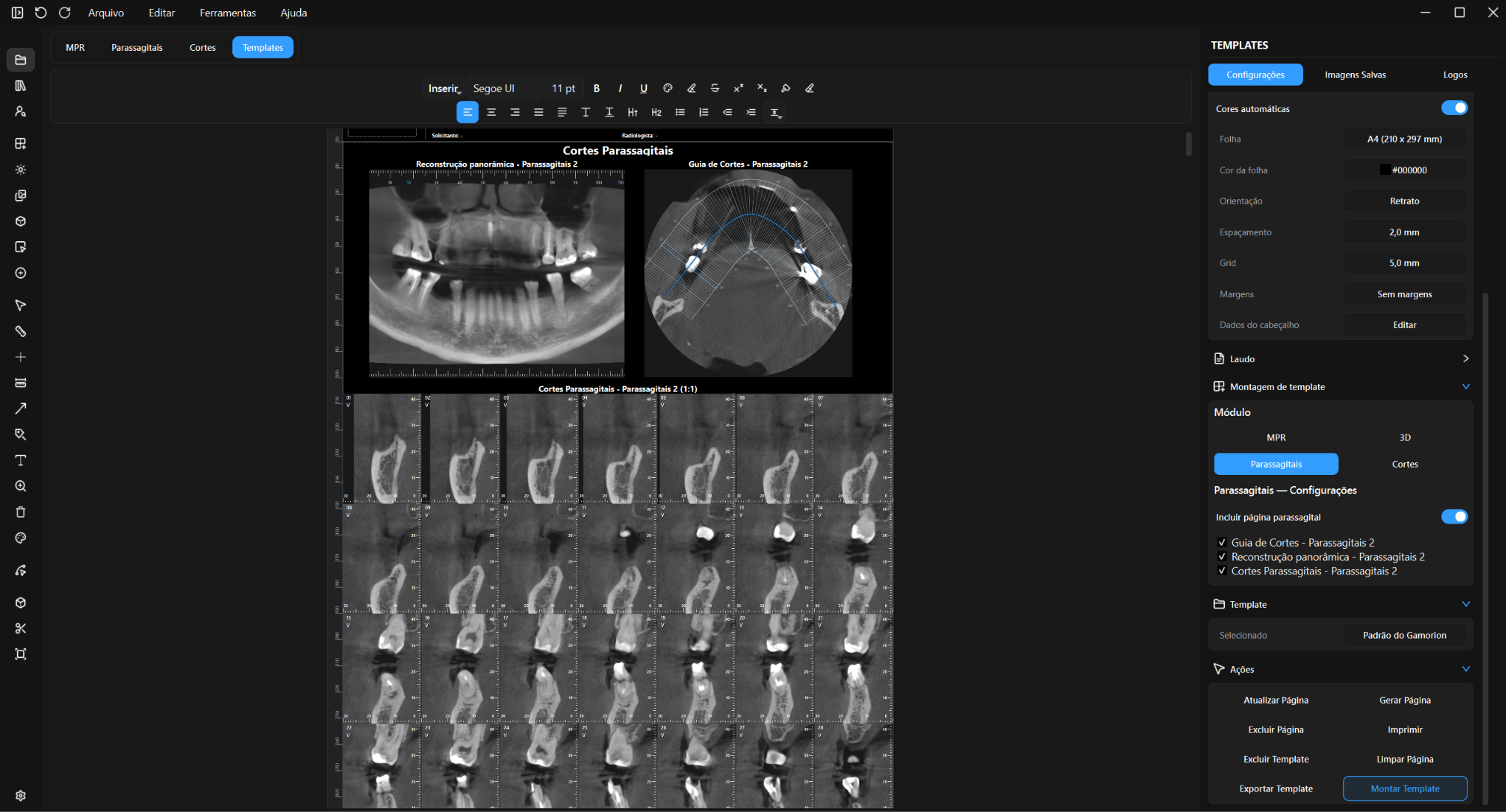The image size is (1506, 812).
Task: Open the Folha A4 size dropdown
Action: coord(1404,139)
